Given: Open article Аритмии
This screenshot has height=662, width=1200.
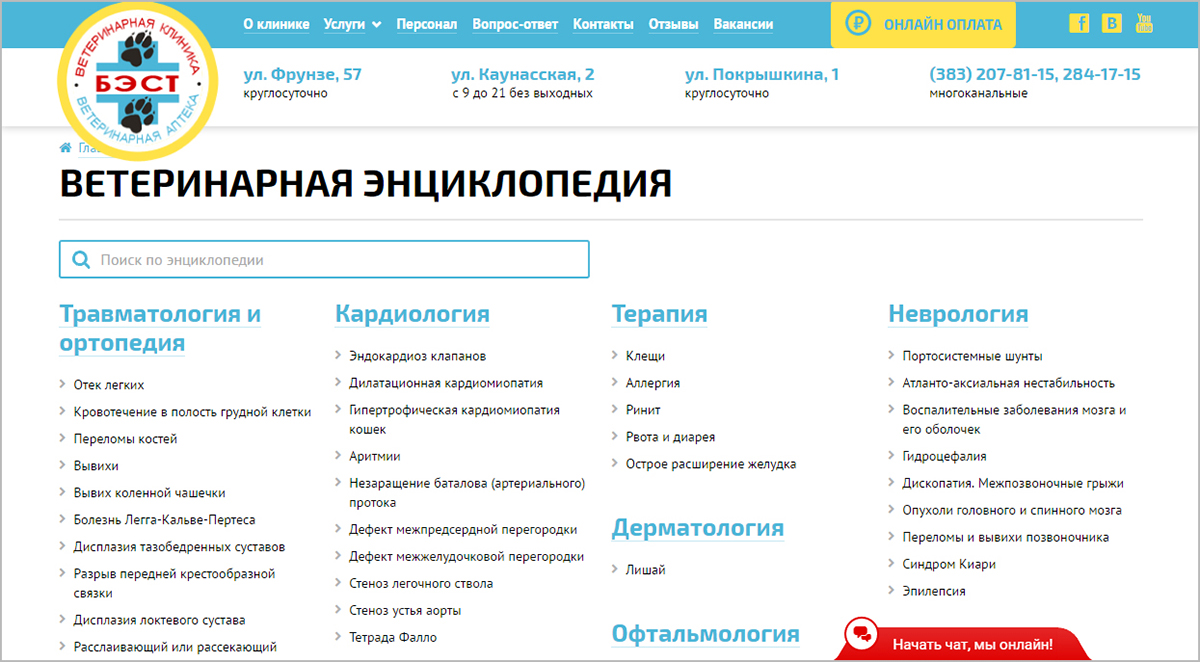Looking at the screenshot, I should (375, 456).
